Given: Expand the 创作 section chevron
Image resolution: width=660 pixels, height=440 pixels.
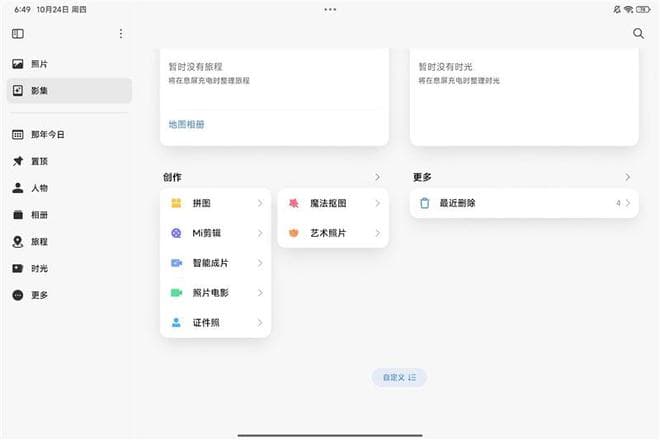Looking at the screenshot, I should (x=377, y=177).
